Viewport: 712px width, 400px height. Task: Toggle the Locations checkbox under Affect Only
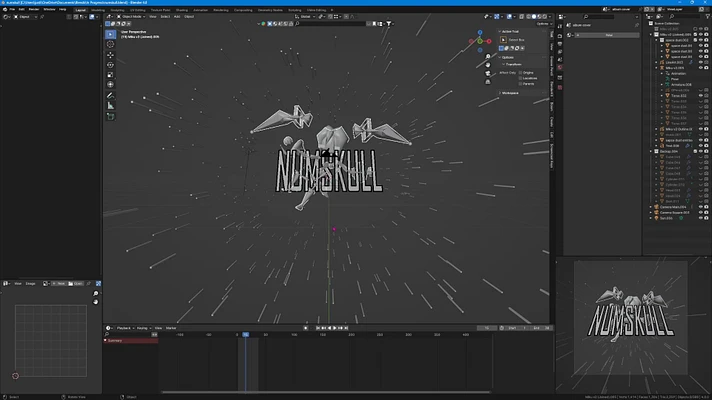520,78
